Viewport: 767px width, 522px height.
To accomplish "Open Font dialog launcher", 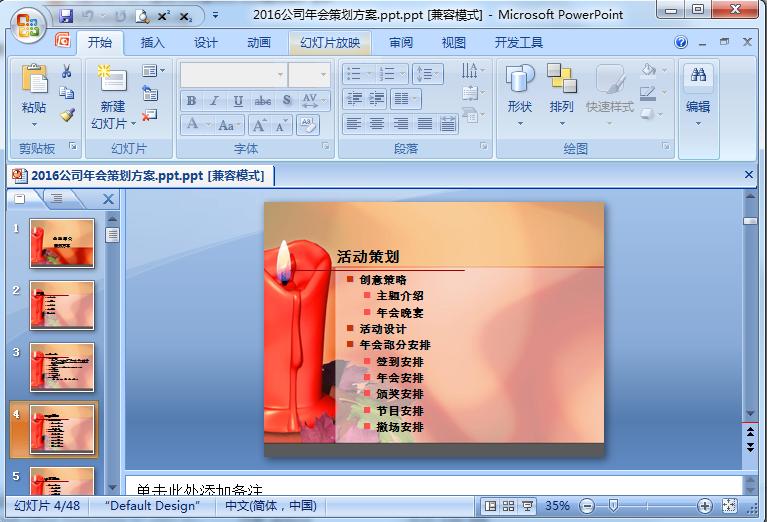I will tap(325, 146).
